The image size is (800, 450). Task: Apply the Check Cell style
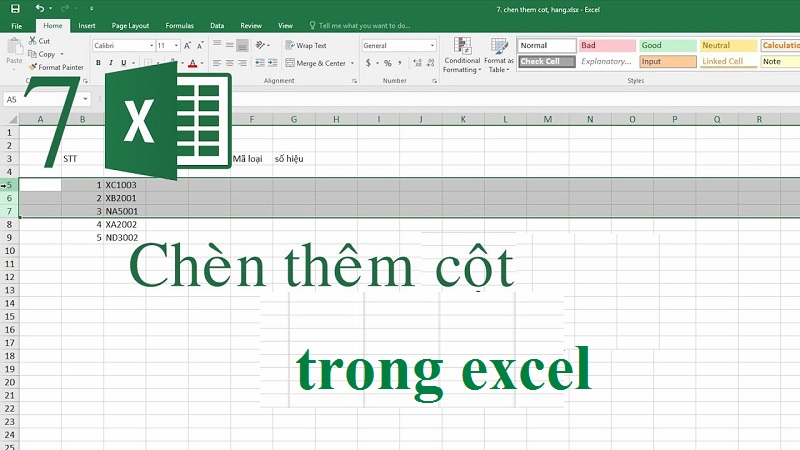pos(547,61)
